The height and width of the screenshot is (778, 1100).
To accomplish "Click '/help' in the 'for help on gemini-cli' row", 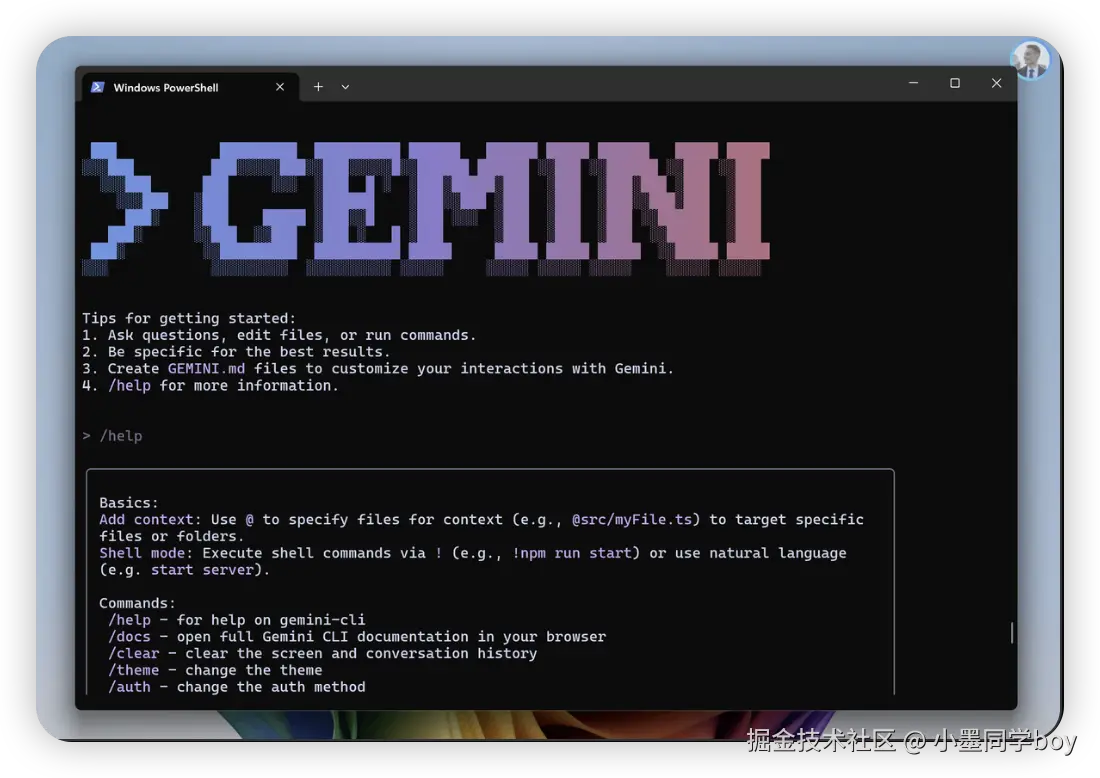I will [x=129, y=619].
